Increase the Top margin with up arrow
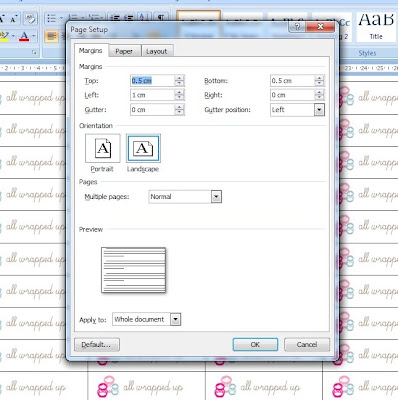The image size is (398, 400). coord(179,78)
